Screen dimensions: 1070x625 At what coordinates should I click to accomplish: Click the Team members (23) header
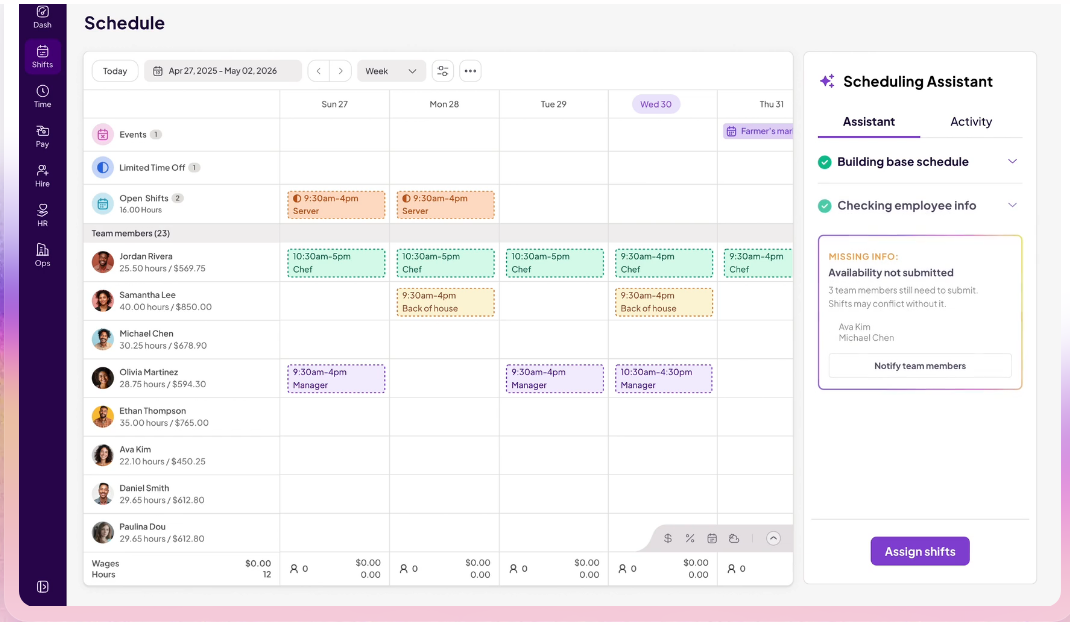(130, 233)
